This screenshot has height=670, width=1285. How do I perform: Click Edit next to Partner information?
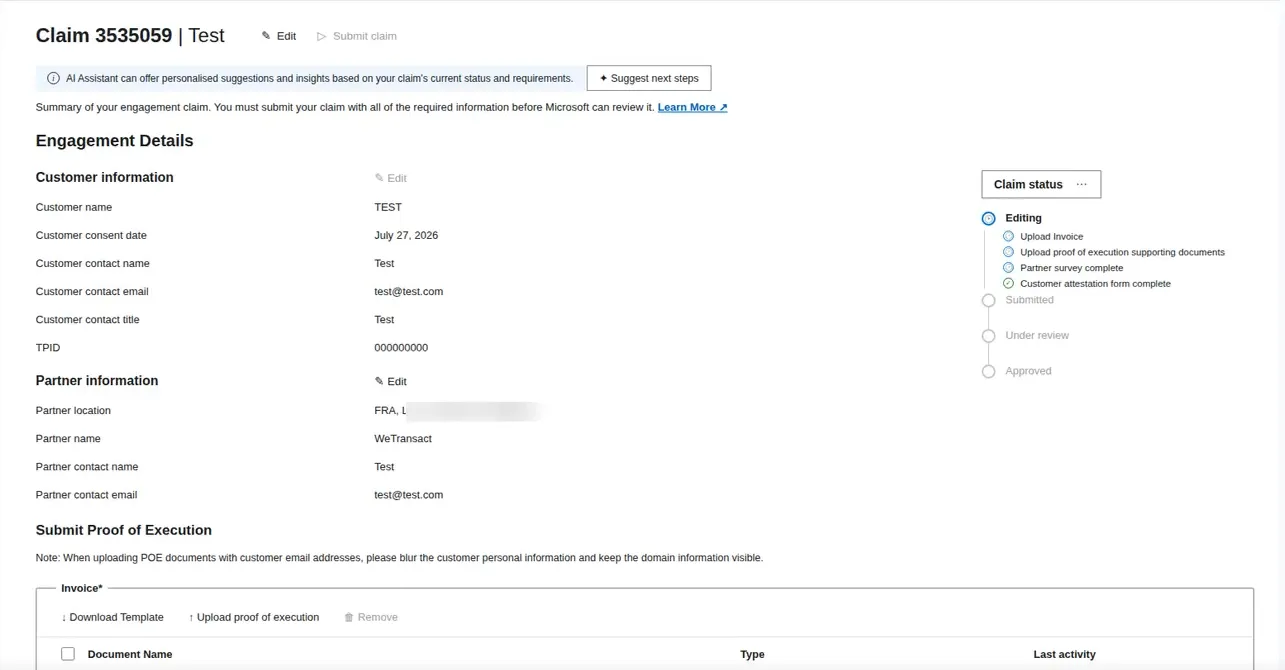click(391, 381)
